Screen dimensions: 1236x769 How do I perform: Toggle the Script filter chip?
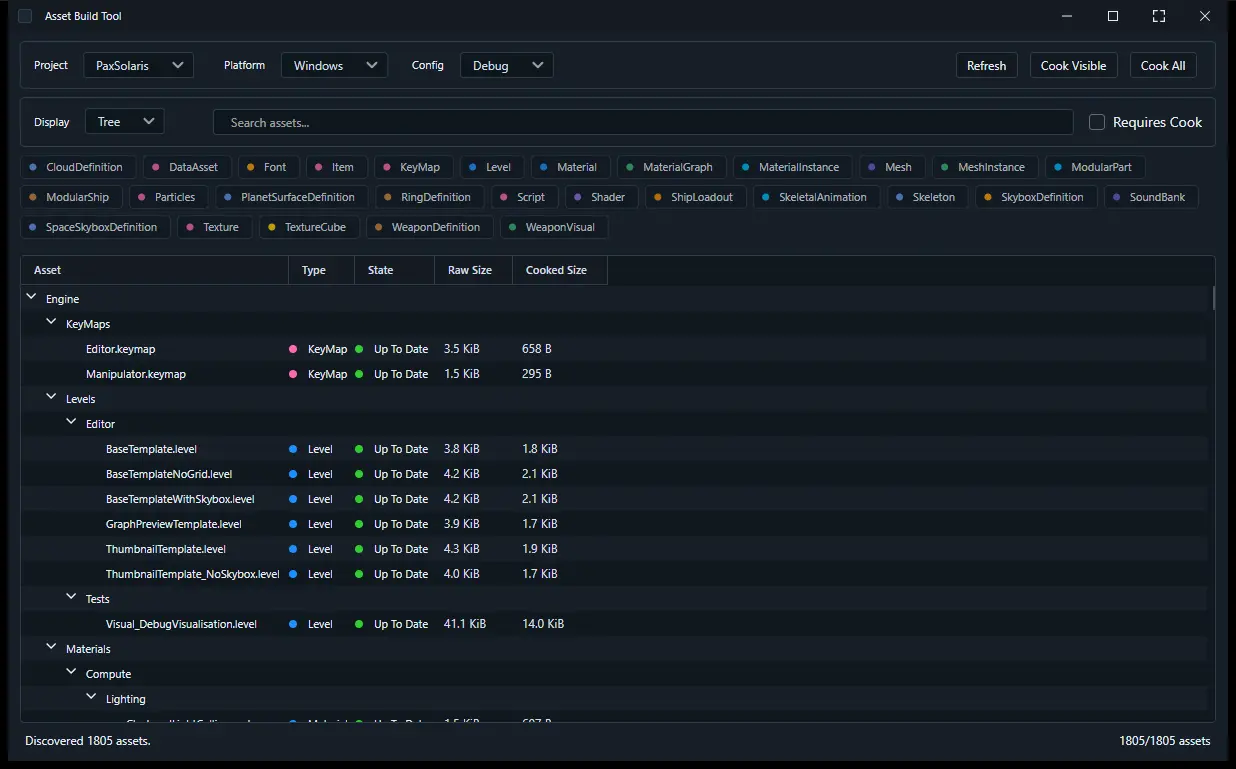(524, 197)
